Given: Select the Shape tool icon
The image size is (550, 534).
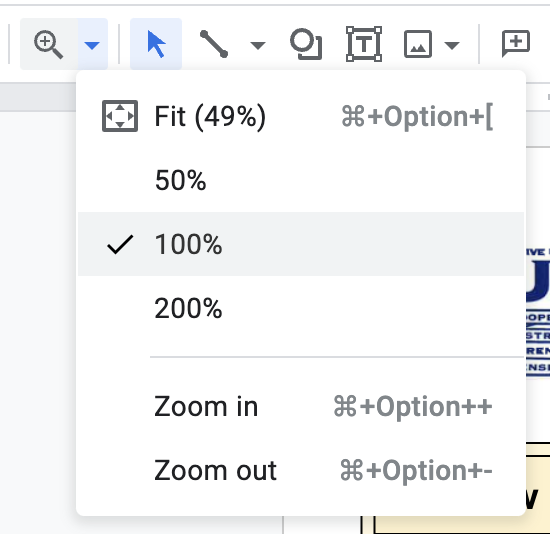Looking at the screenshot, I should [x=306, y=44].
